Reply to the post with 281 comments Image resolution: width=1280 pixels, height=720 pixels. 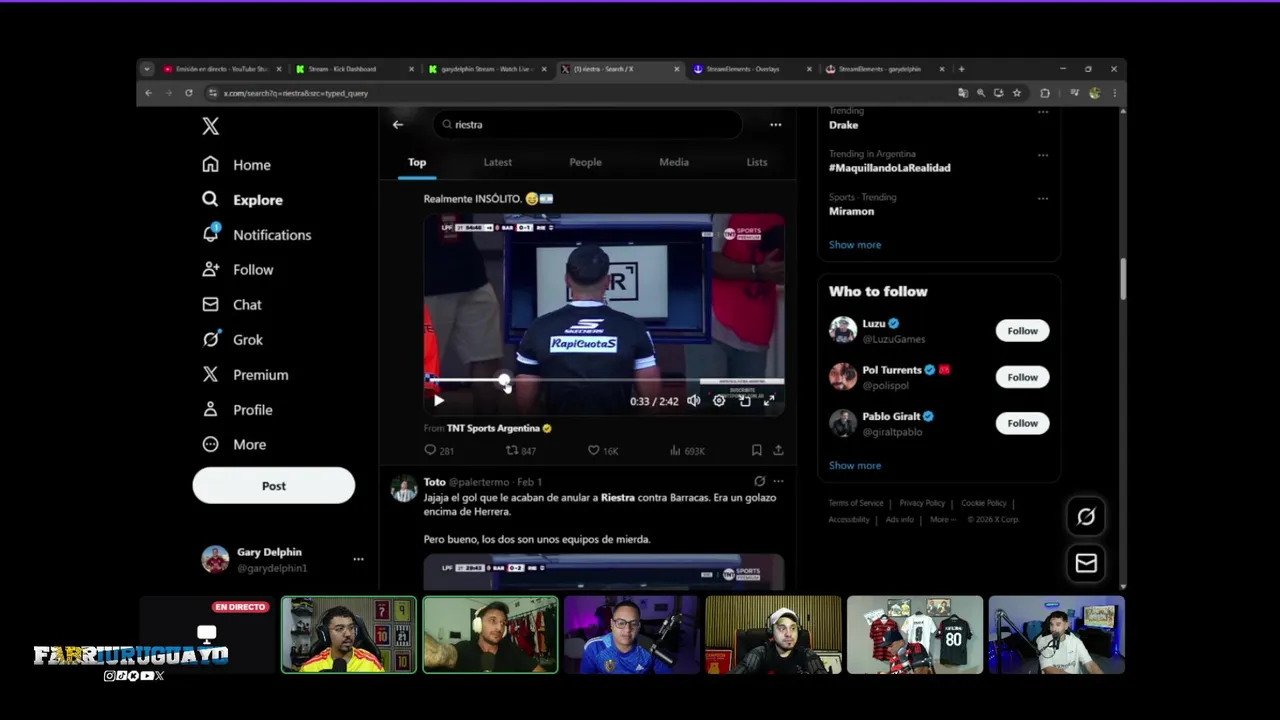(x=438, y=451)
